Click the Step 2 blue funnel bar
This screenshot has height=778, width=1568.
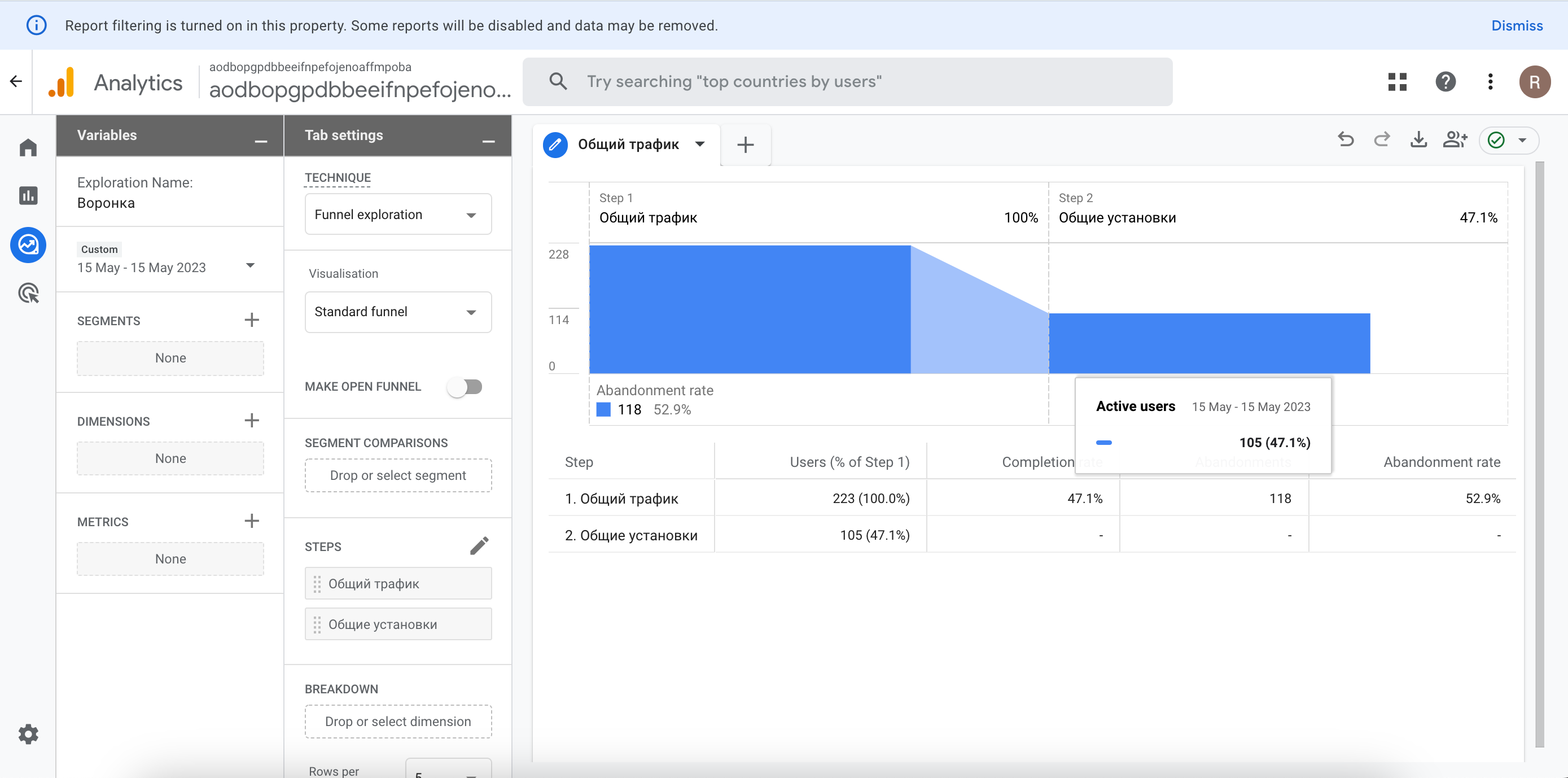click(x=1209, y=343)
